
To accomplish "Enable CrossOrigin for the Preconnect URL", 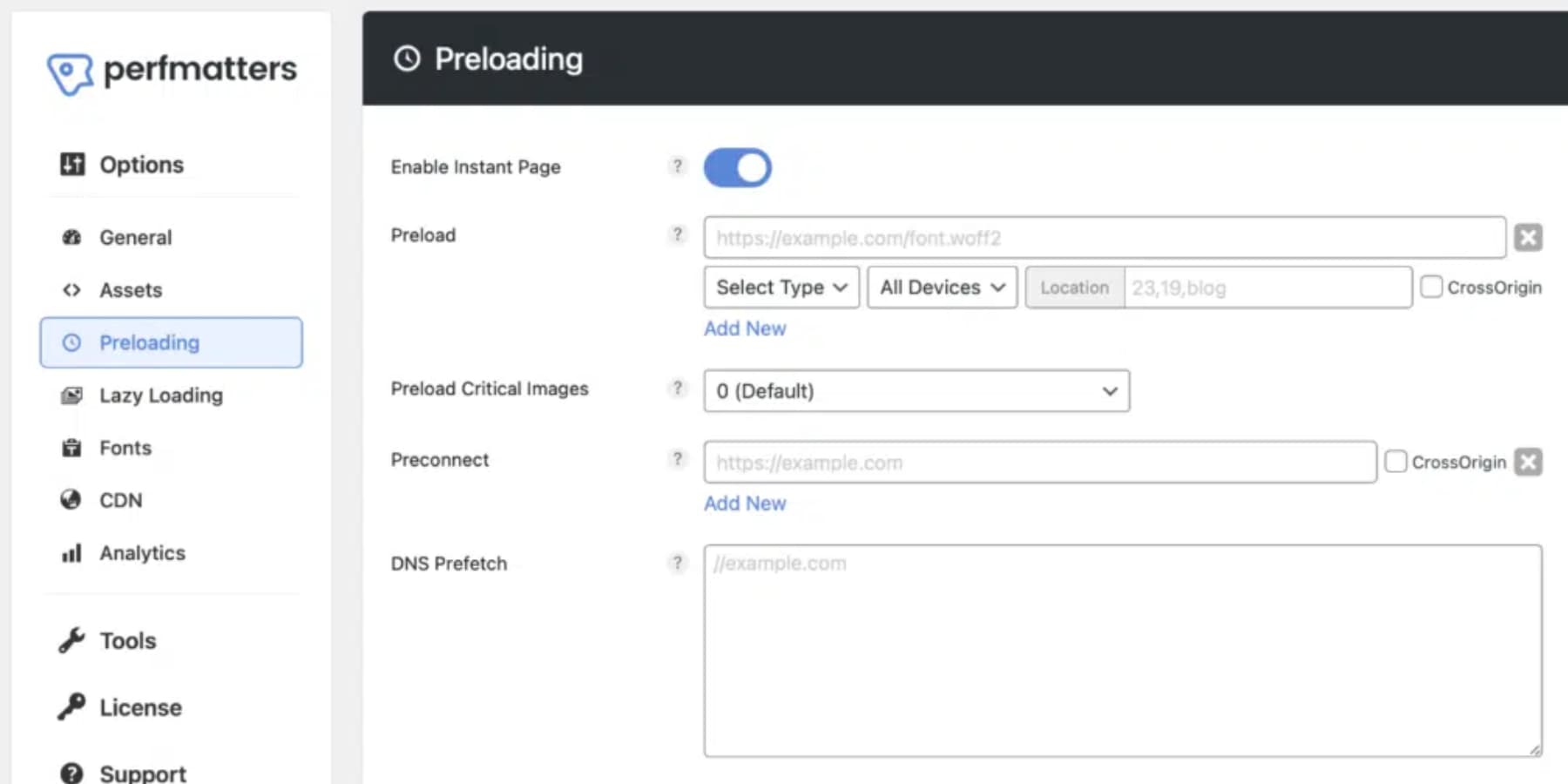I will [x=1396, y=462].
